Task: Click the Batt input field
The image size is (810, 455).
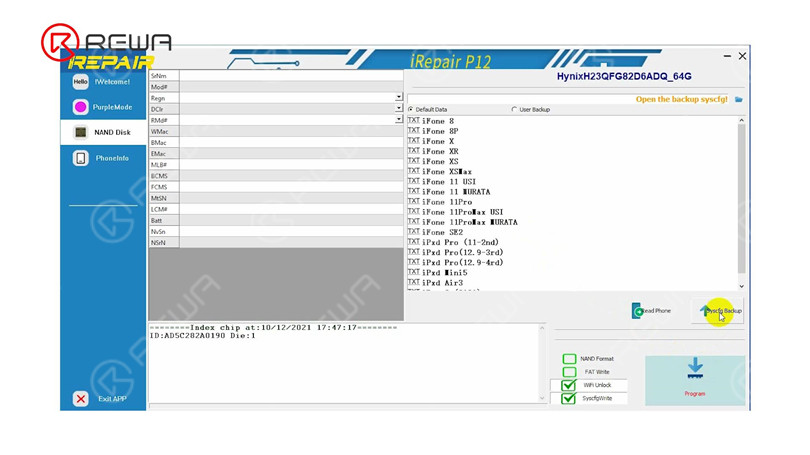Action: (x=291, y=221)
